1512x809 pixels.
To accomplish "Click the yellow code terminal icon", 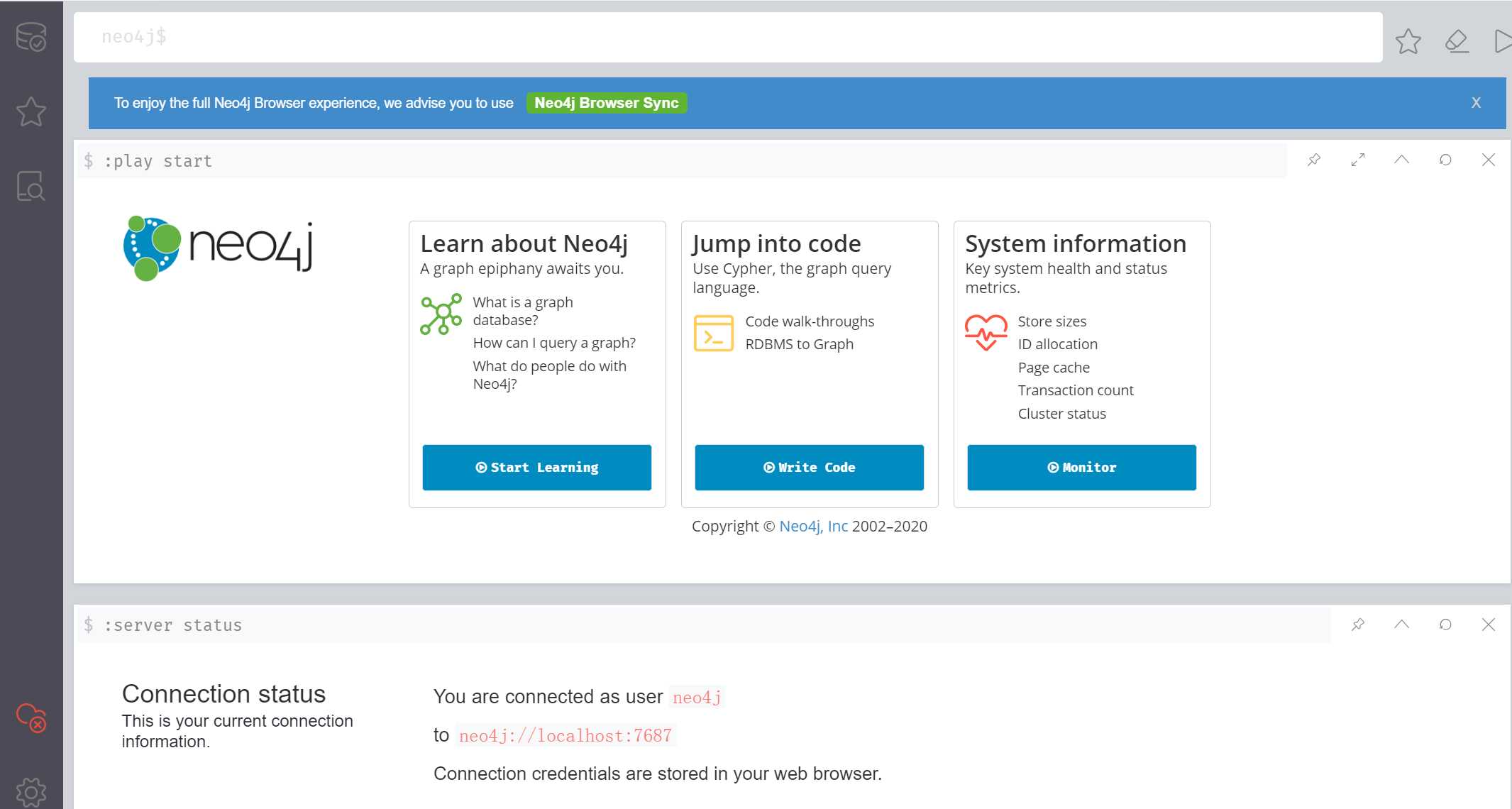I will (x=714, y=334).
